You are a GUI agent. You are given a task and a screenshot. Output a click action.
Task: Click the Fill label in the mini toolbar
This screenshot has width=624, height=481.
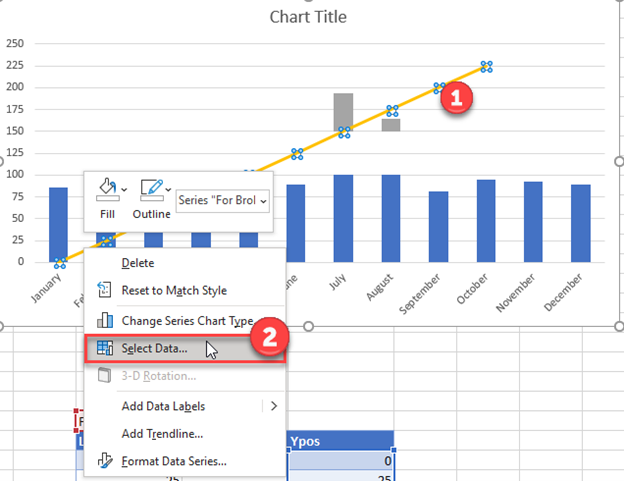[x=107, y=214]
